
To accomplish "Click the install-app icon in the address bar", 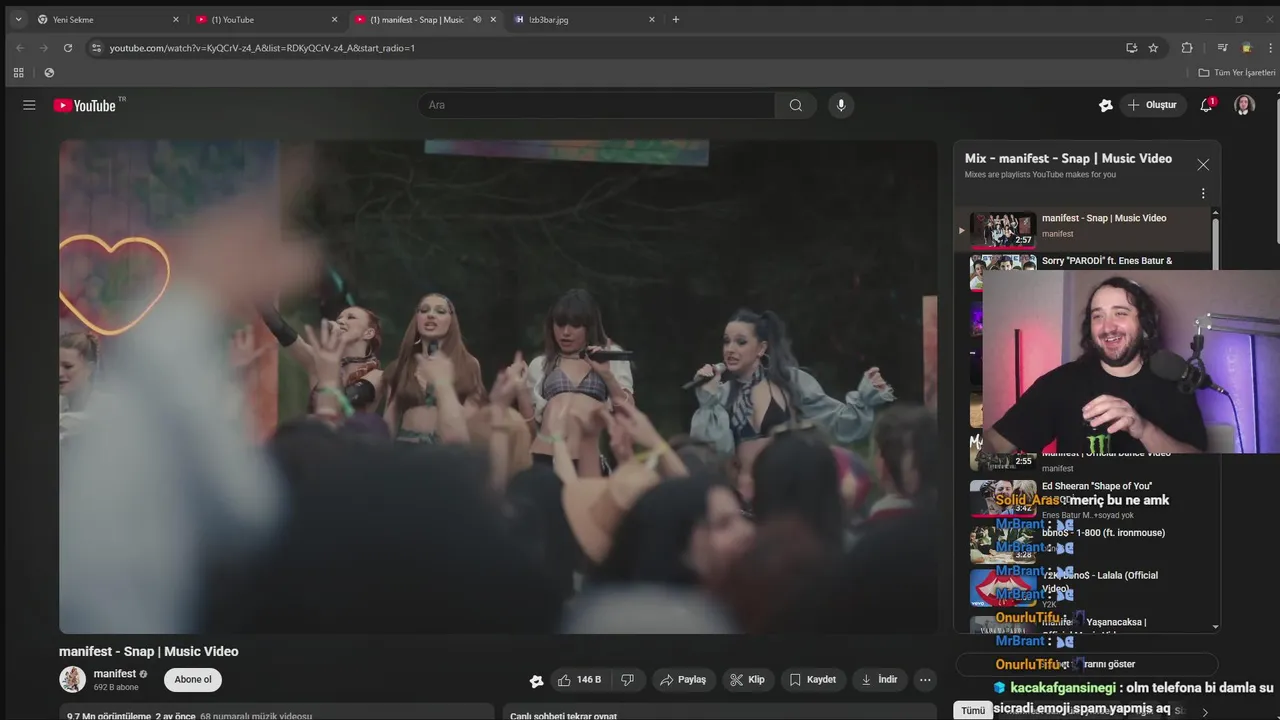I will pos(1131,47).
